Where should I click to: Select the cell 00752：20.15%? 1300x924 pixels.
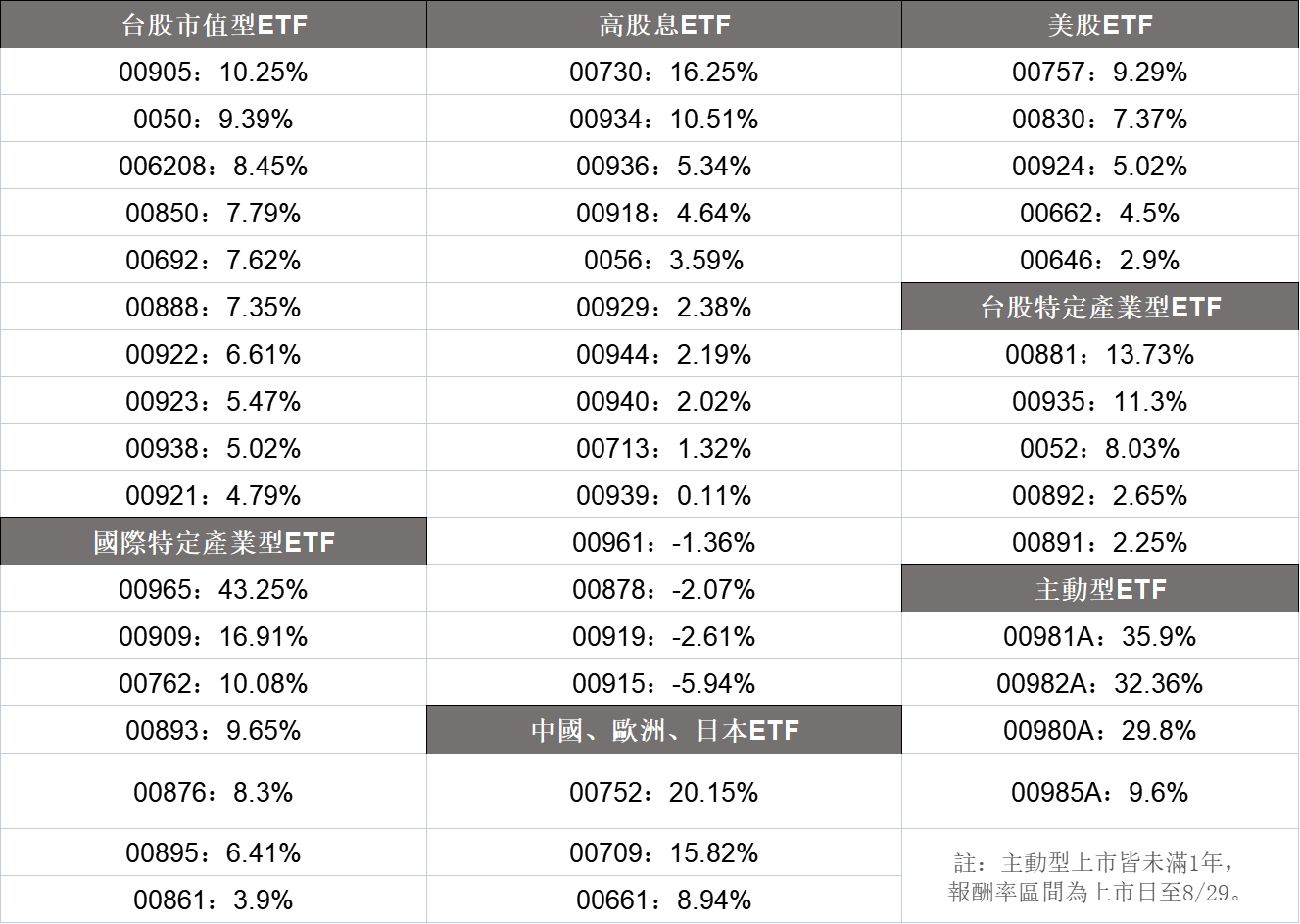[x=664, y=792]
